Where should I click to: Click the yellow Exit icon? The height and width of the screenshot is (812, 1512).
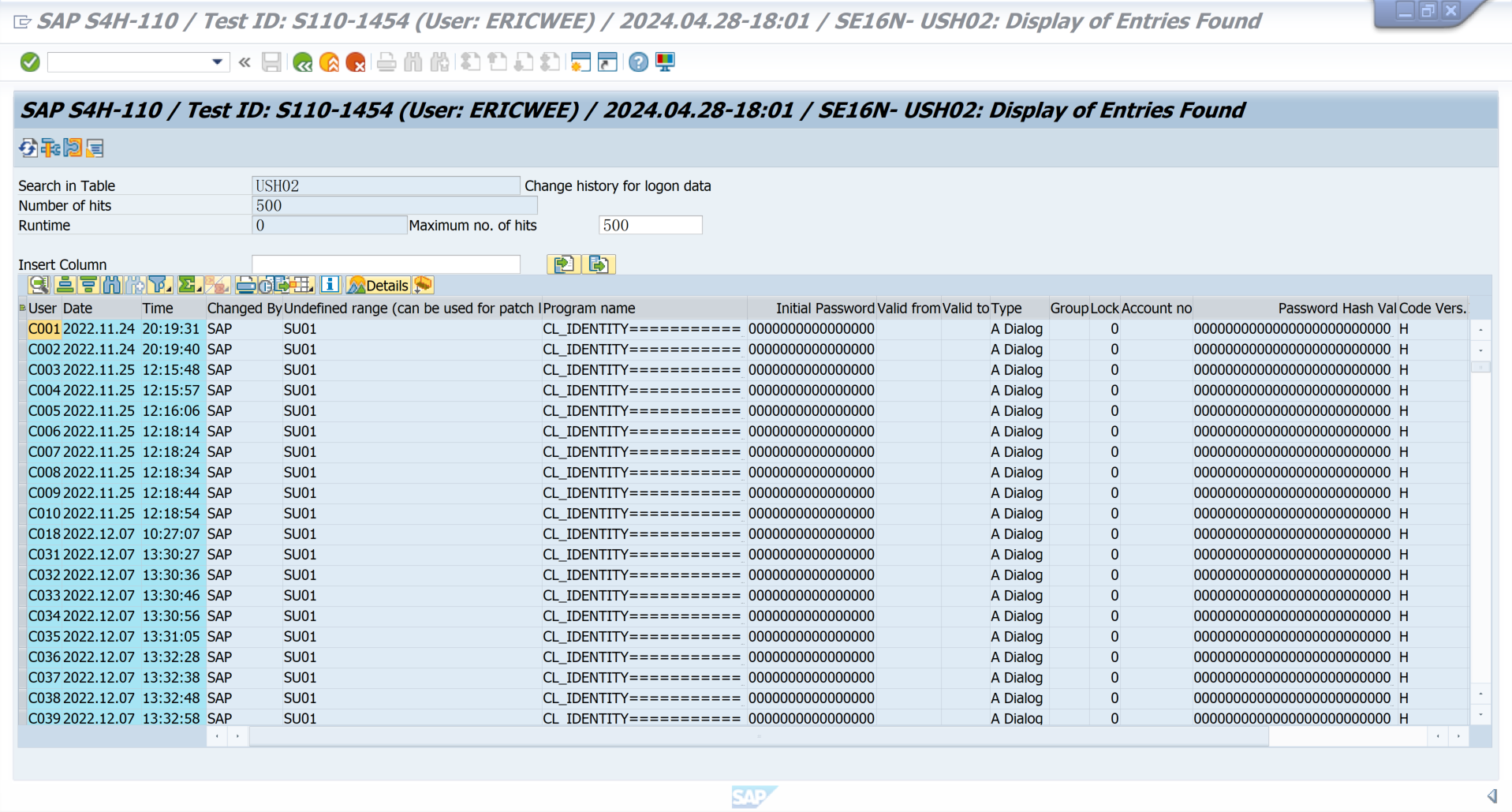click(x=329, y=62)
